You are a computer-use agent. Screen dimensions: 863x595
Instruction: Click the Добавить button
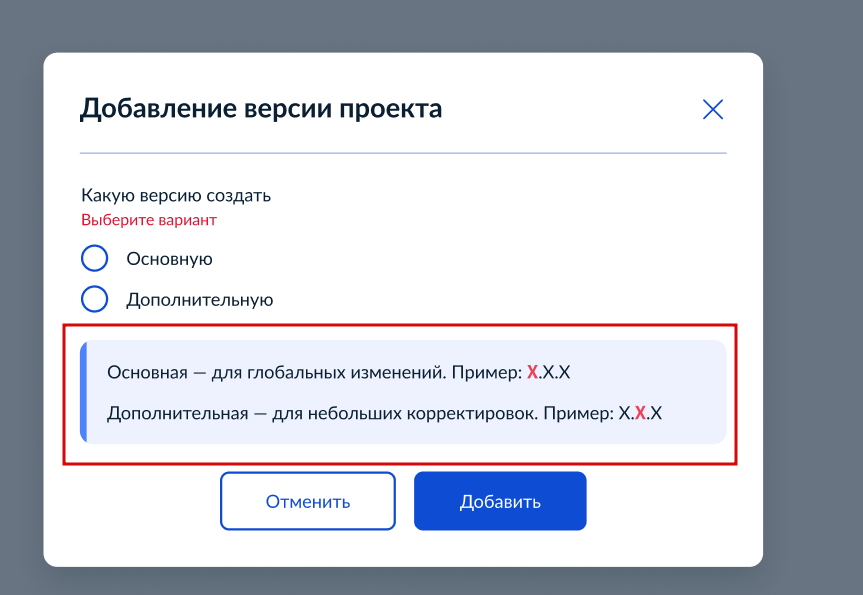(500, 501)
